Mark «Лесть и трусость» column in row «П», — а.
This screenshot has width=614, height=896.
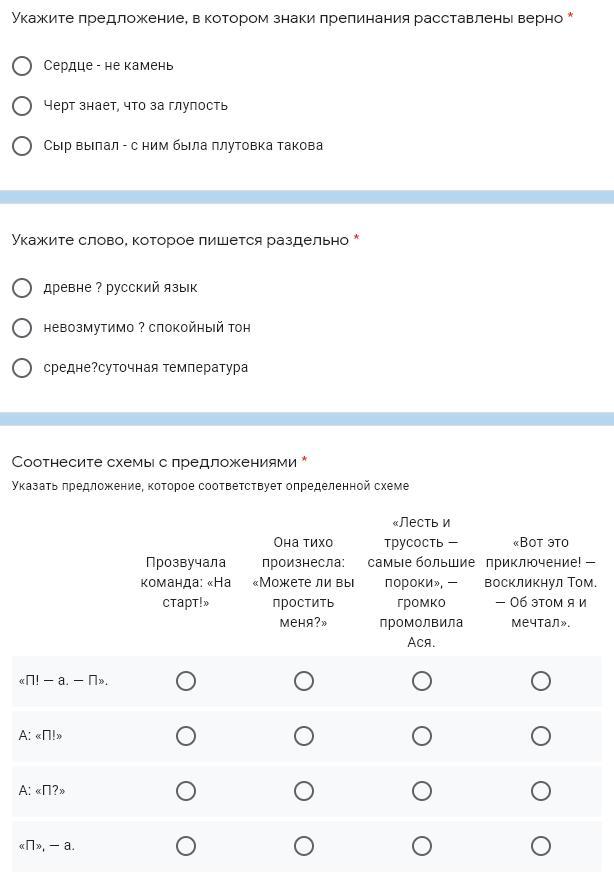pyautogui.click(x=422, y=846)
